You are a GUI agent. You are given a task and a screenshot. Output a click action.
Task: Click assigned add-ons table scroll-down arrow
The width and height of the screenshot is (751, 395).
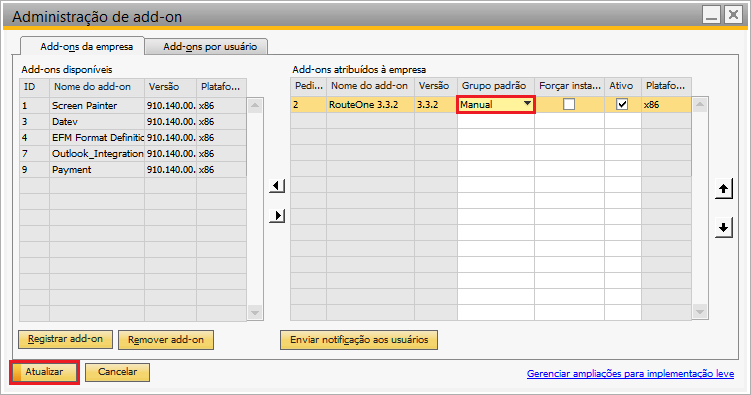tap(700, 312)
